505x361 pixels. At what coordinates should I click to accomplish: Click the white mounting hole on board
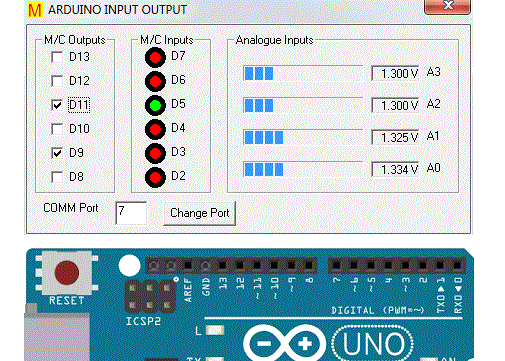click(129, 266)
